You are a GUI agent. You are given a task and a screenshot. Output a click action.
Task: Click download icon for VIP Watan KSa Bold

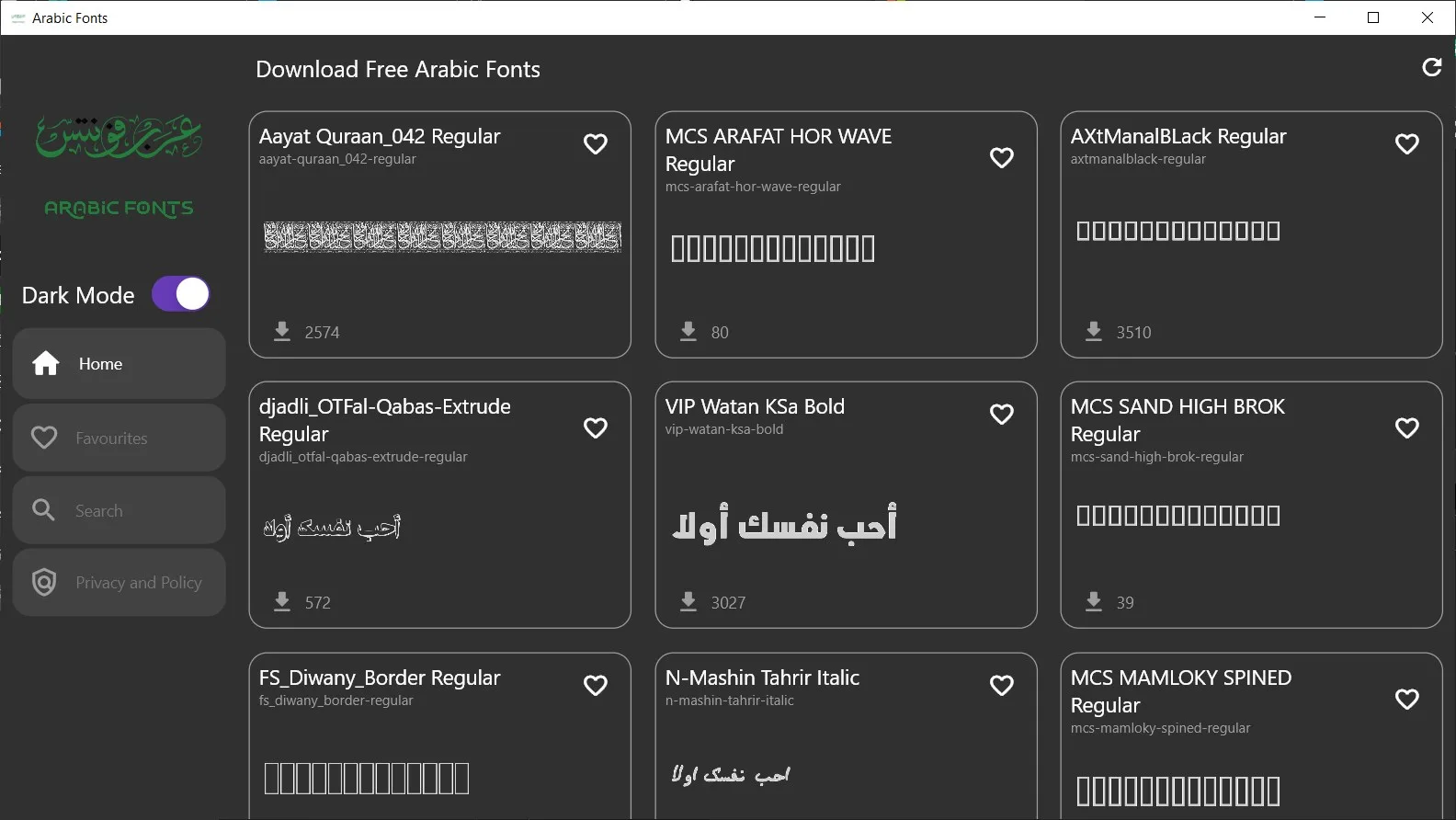[x=688, y=601]
